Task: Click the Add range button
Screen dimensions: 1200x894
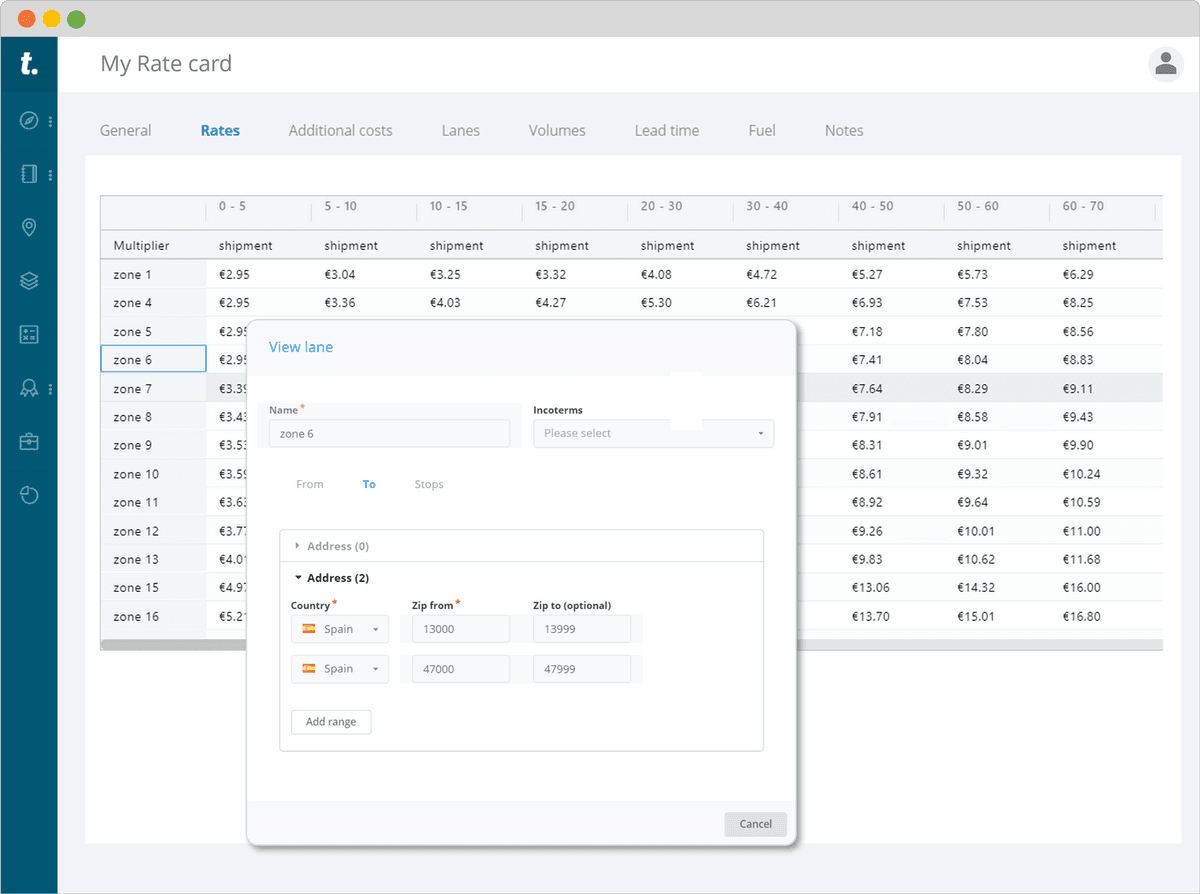Action: pos(331,722)
